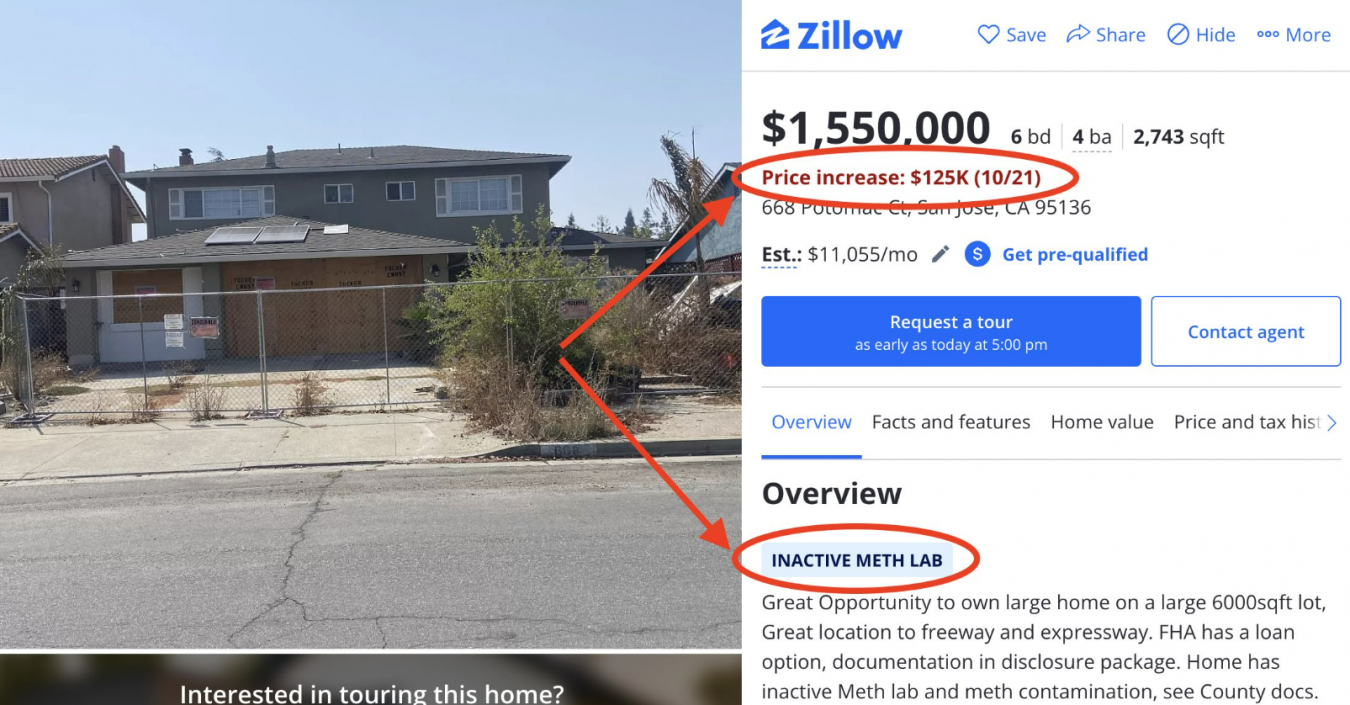Click the Share arrow icon
Image resolution: width=1350 pixels, height=705 pixels.
pyautogui.click(x=1077, y=35)
